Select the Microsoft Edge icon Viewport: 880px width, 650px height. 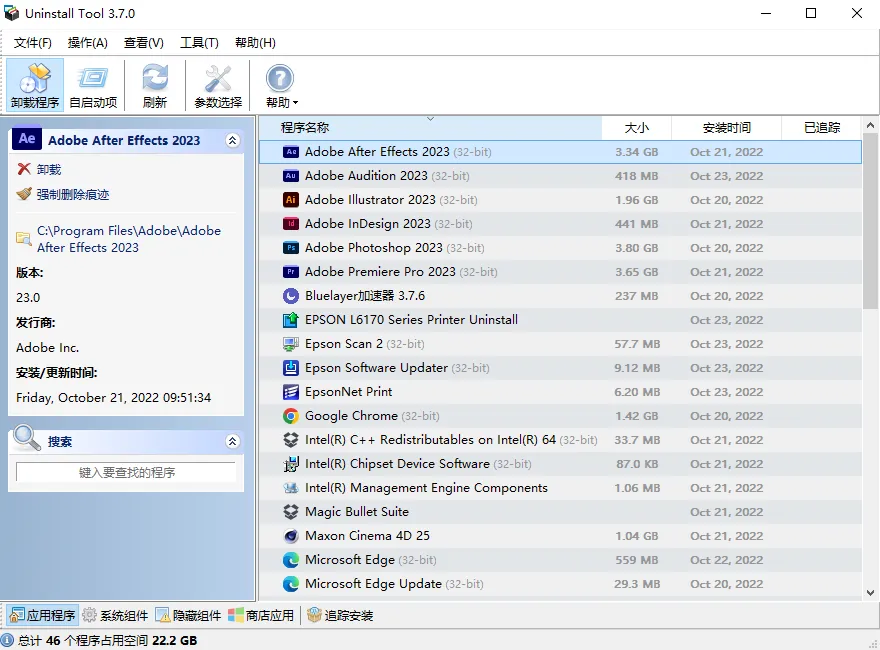coord(291,560)
